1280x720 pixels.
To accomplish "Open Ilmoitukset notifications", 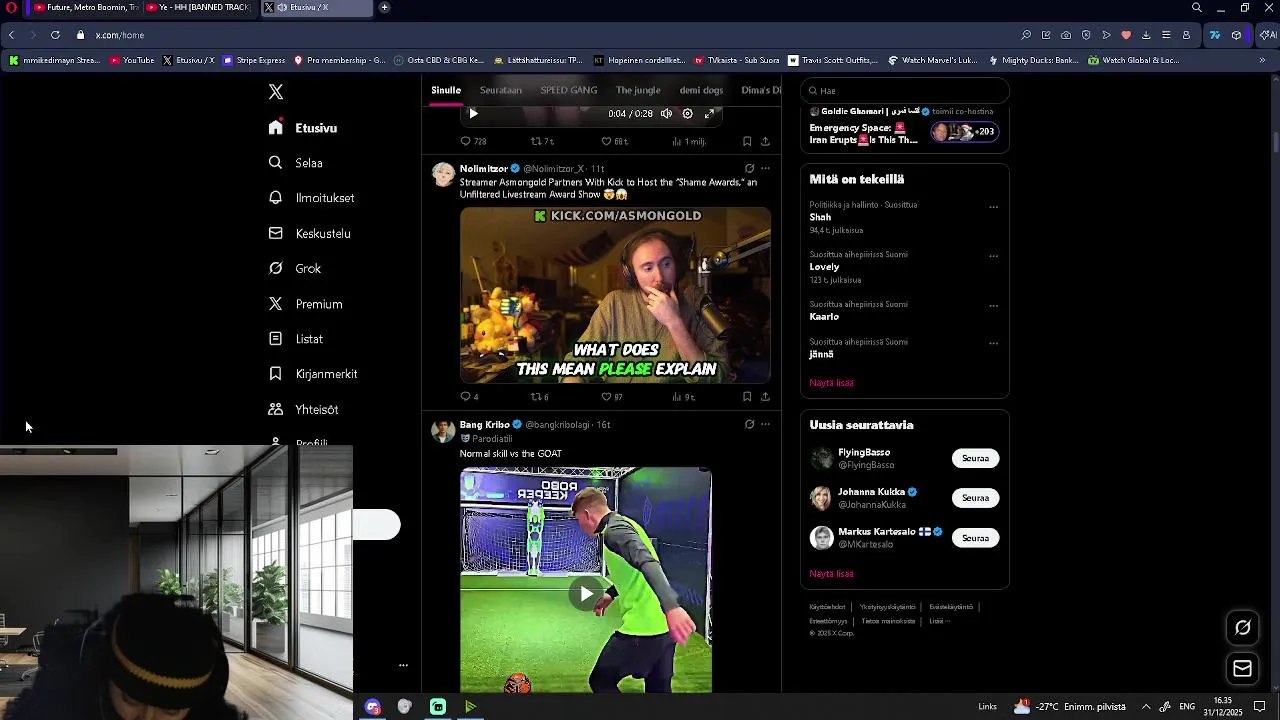I will [312, 198].
